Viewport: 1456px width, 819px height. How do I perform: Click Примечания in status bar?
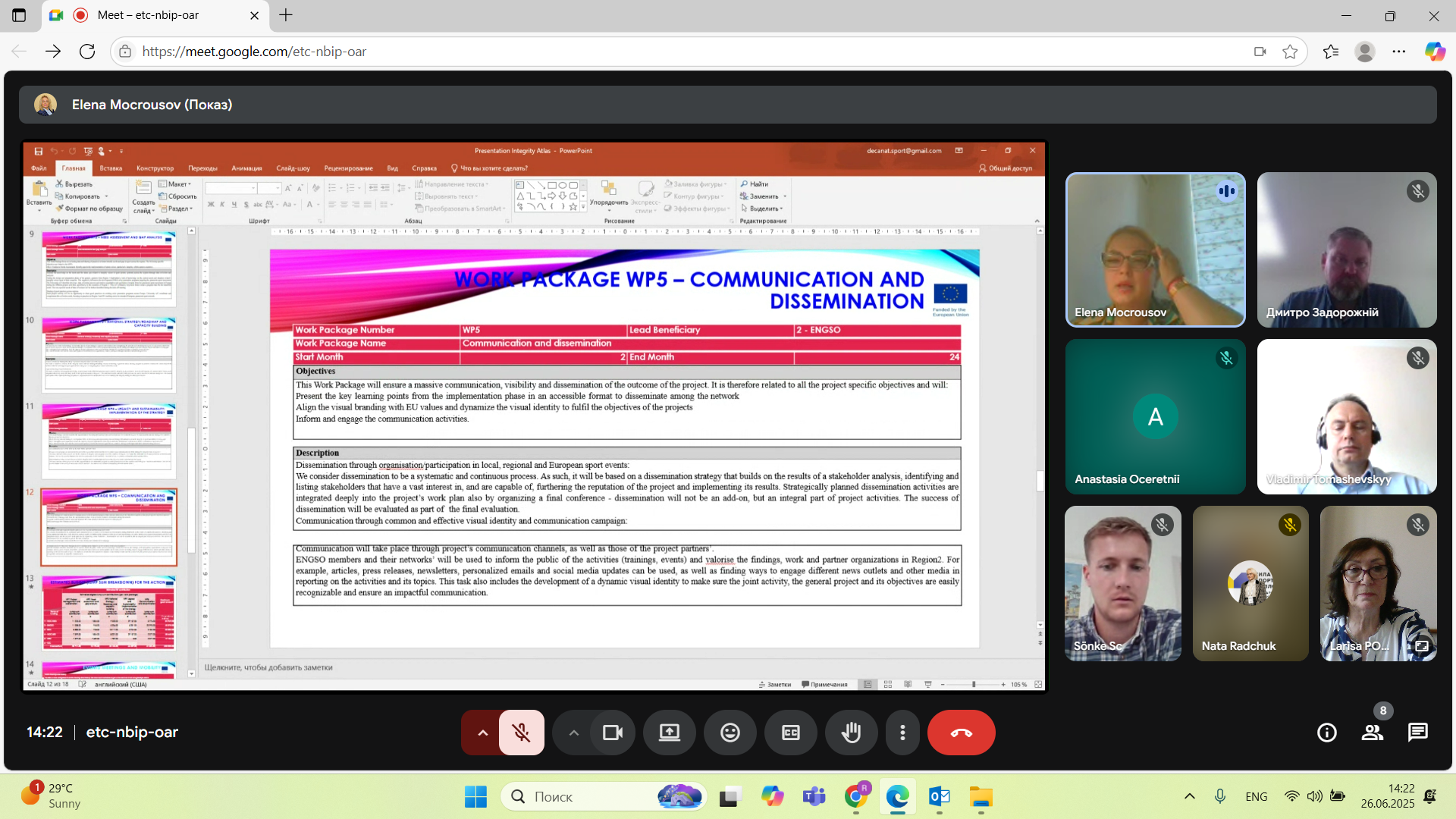point(824,684)
